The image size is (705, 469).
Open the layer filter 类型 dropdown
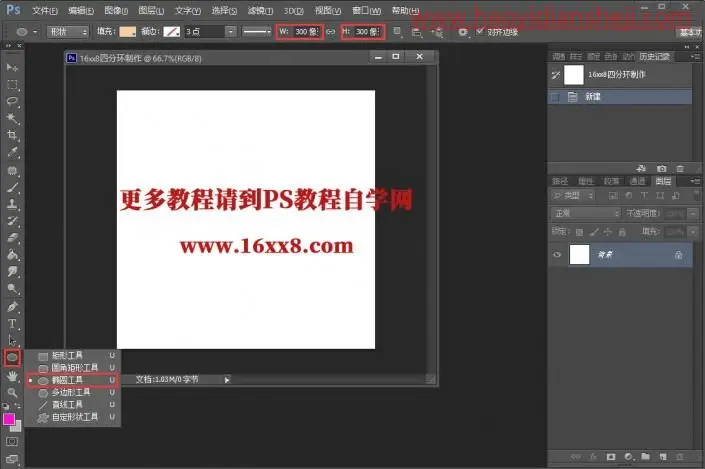click(x=573, y=196)
